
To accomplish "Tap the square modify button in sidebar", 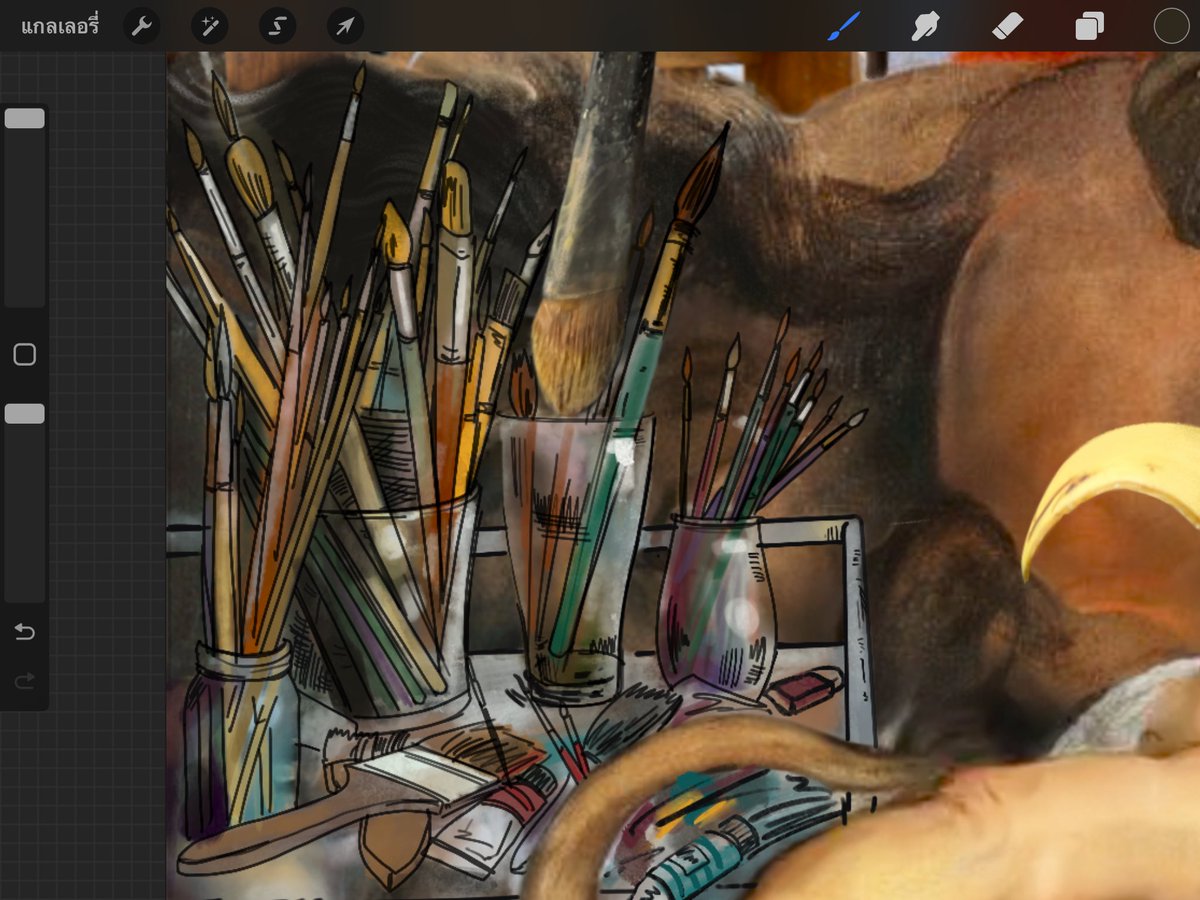I will 24,355.
